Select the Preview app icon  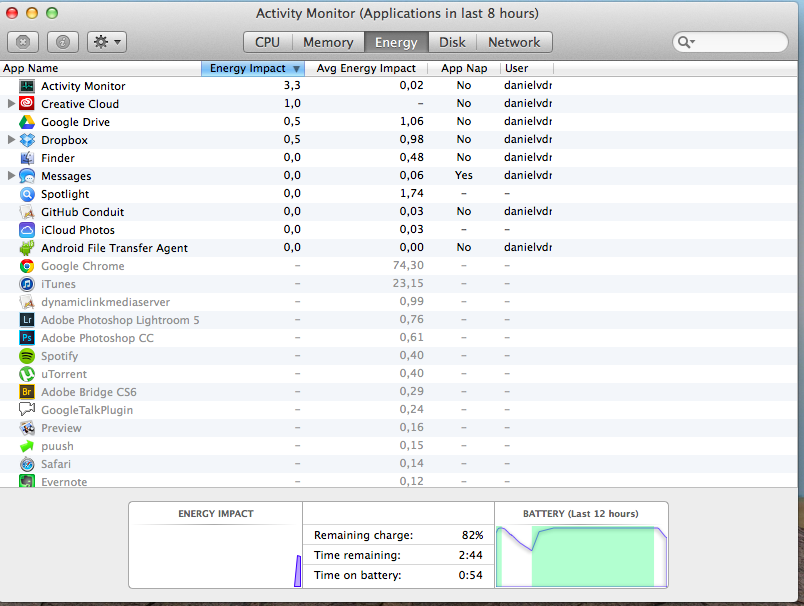(27, 428)
